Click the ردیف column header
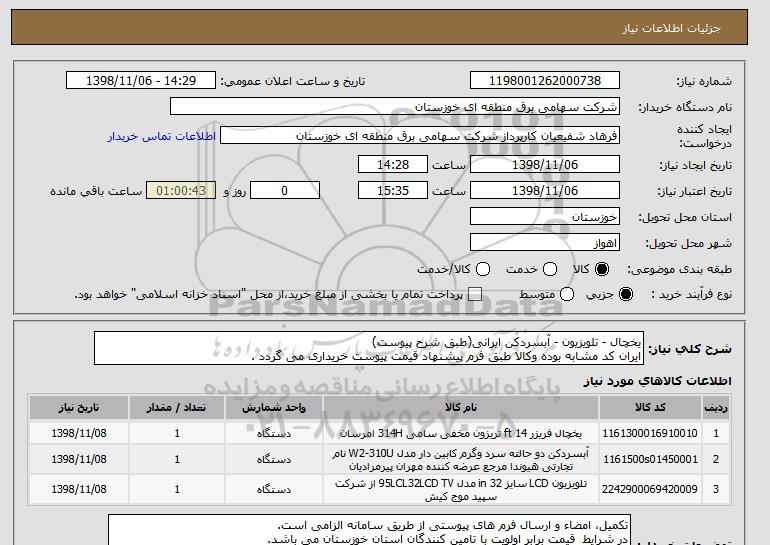The width and height of the screenshot is (770, 545). [716, 408]
